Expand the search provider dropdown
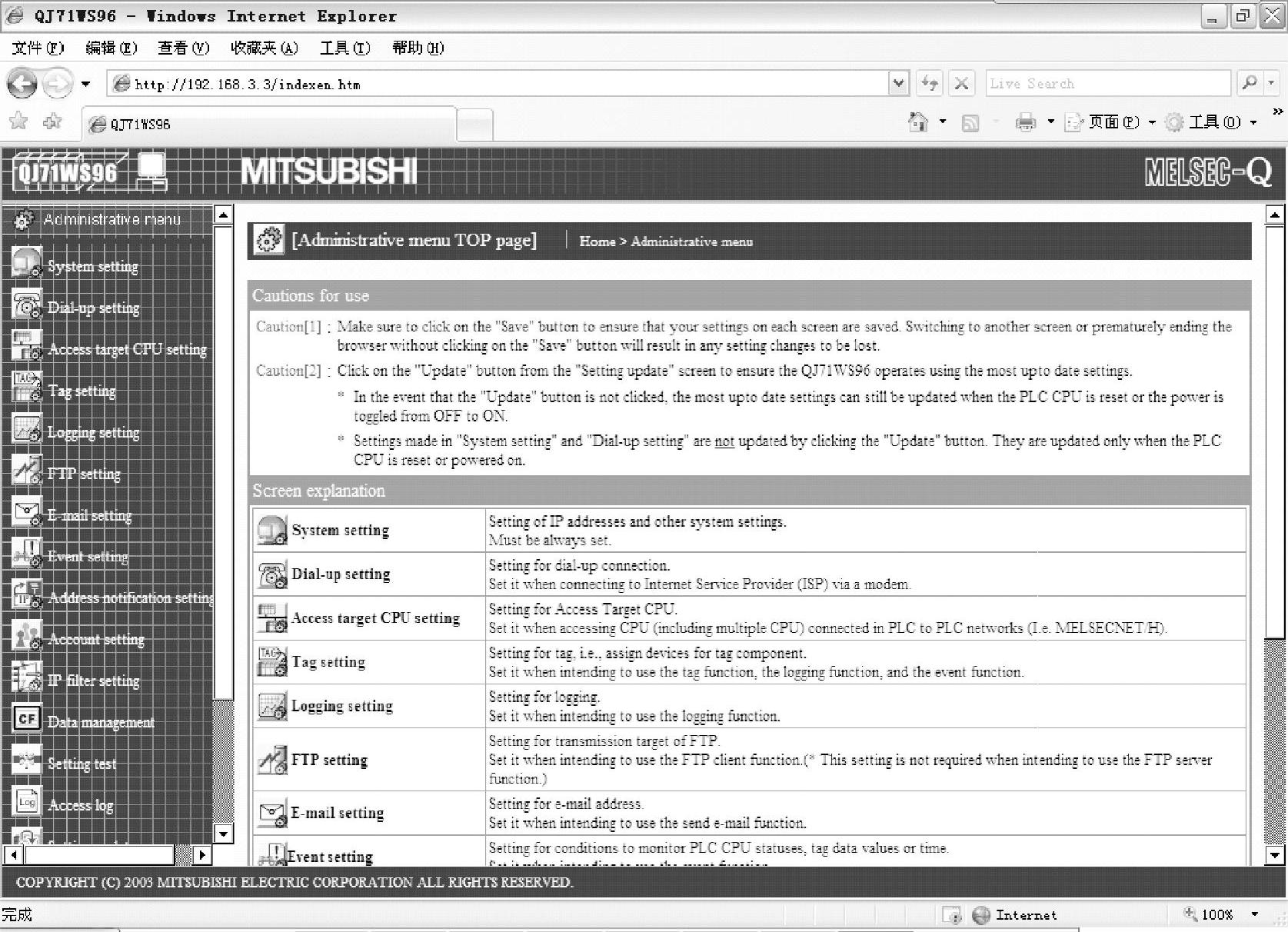This screenshot has height=932, width=1288. tap(1271, 83)
